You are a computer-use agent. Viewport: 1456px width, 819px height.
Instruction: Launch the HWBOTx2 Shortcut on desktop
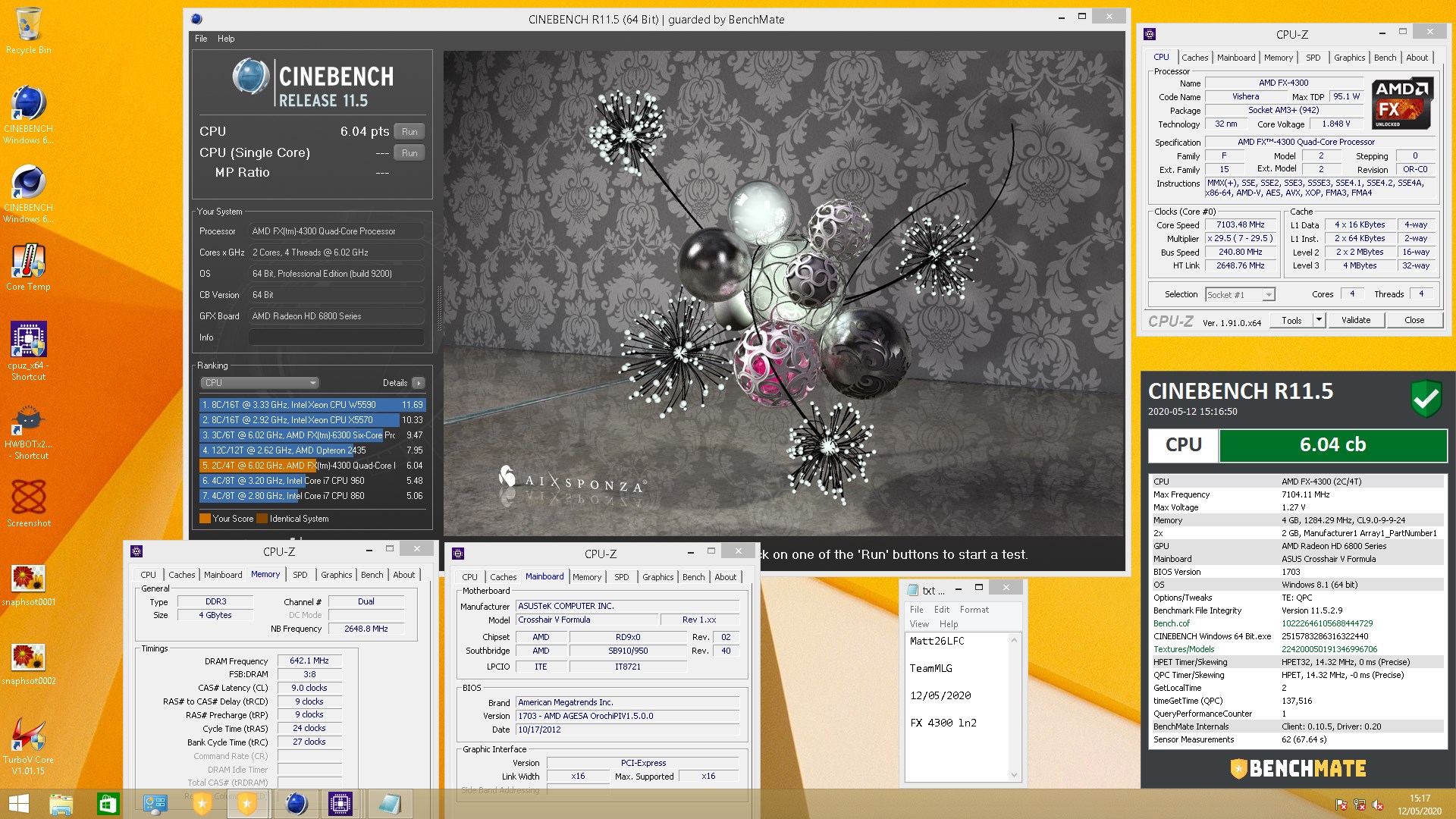28,432
